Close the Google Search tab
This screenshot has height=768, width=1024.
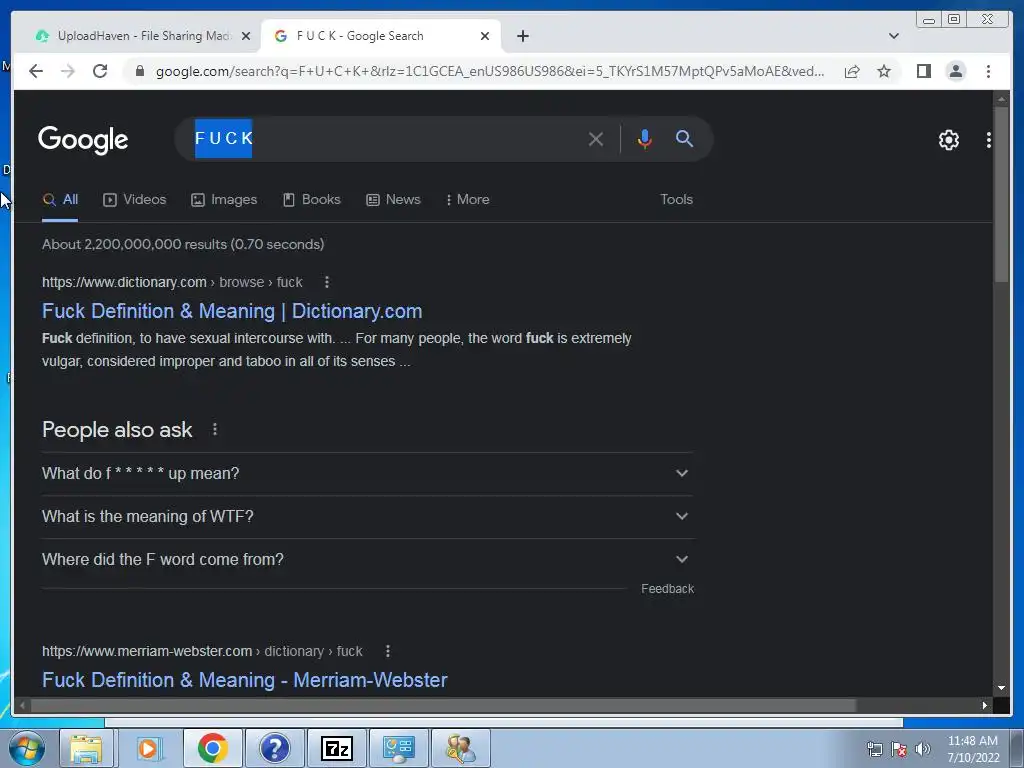485,36
